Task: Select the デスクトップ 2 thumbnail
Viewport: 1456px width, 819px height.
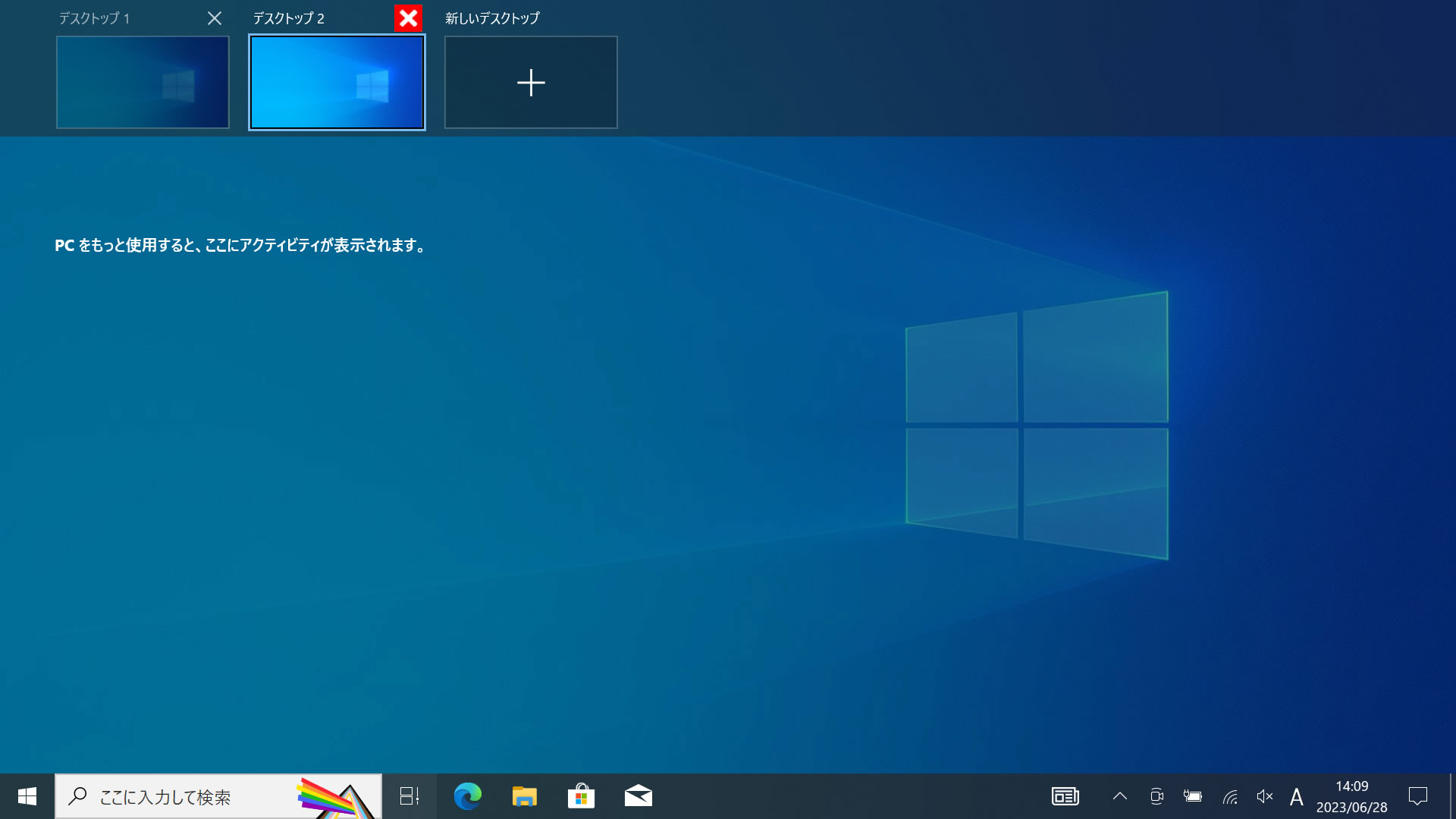Action: (x=337, y=82)
